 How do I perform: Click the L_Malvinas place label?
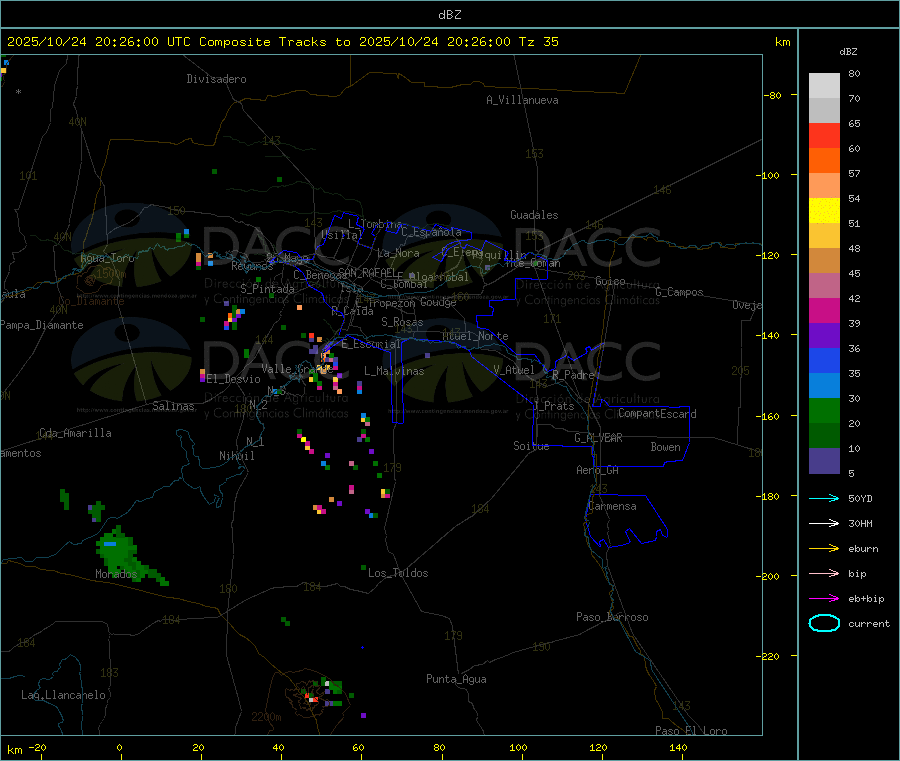394,371
